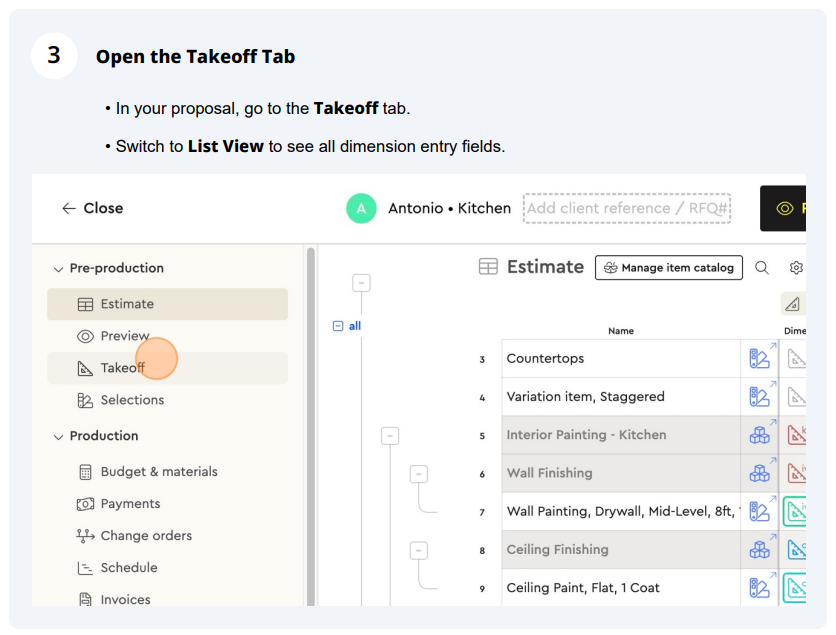
Task: Open the settings gear icon beside search
Action: [796, 268]
